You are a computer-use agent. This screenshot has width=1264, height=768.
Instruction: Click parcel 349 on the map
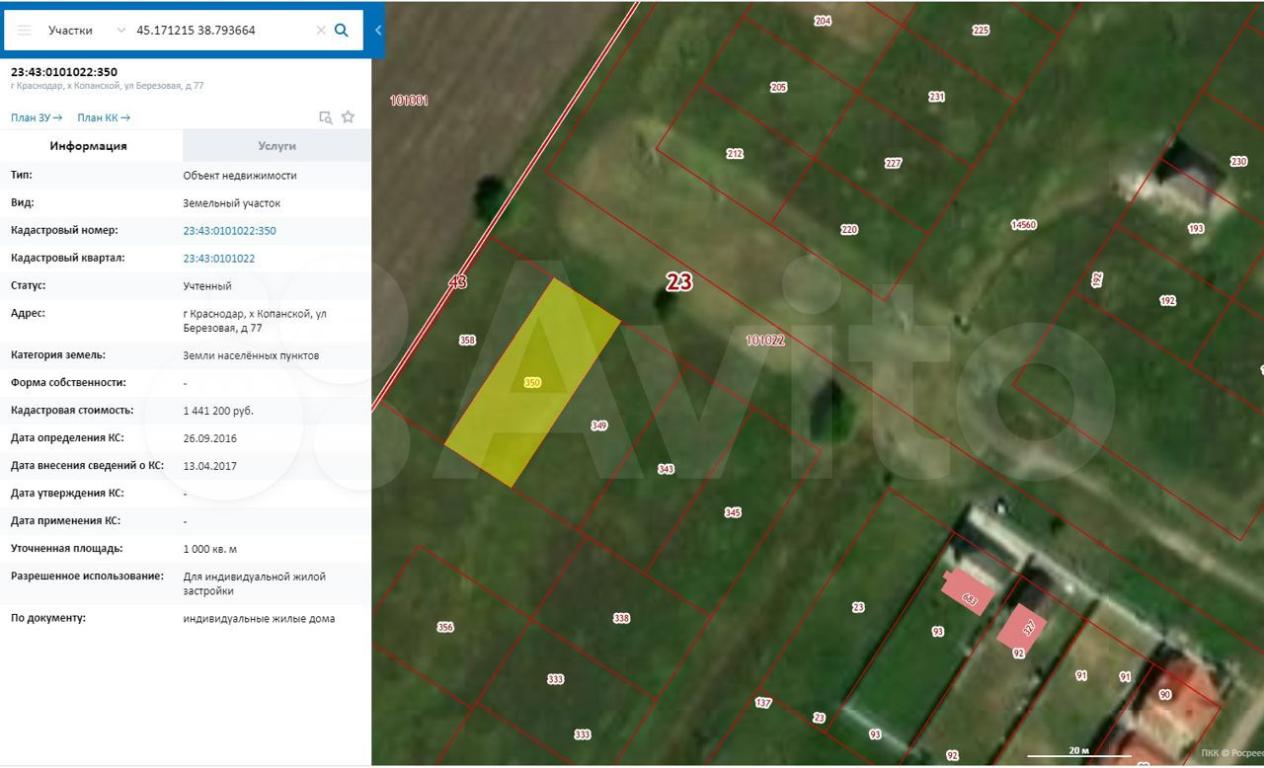(598, 425)
